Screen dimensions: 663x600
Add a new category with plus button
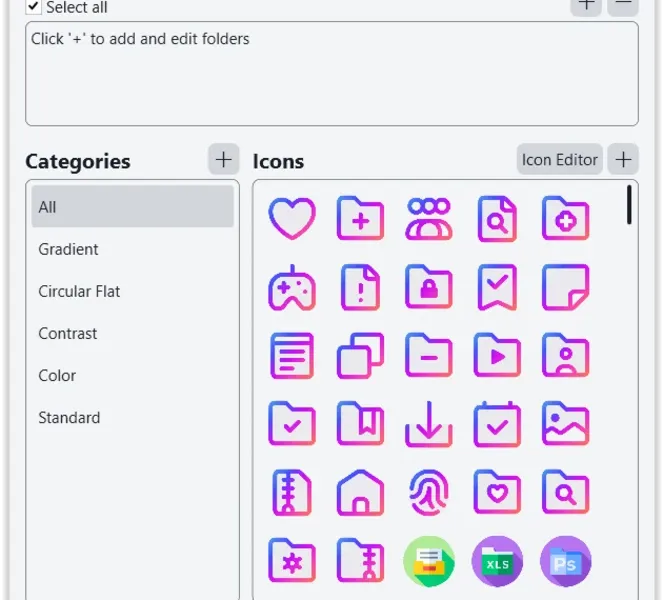224,160
